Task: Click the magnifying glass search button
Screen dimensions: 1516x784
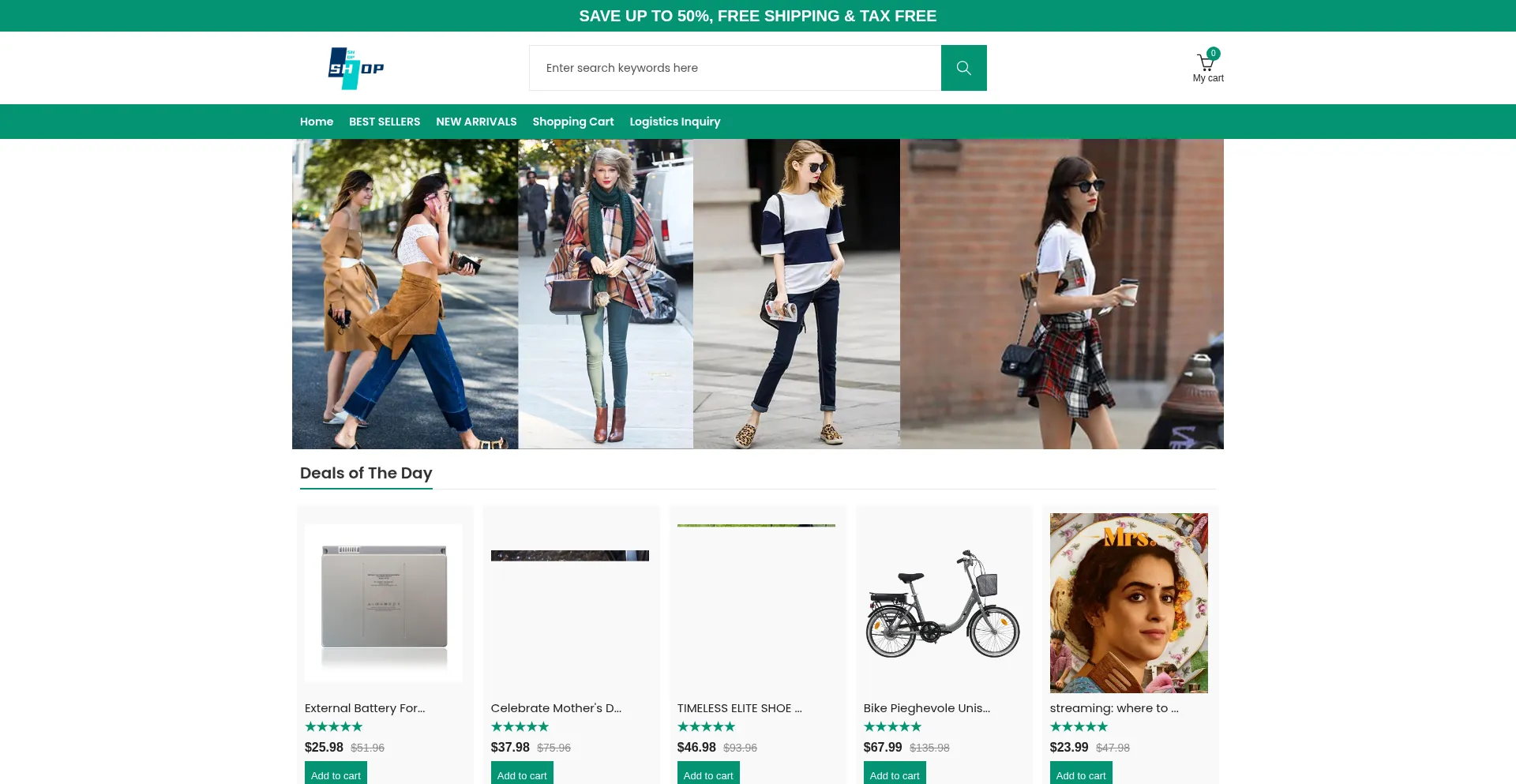Action: [x=963, y=68]
